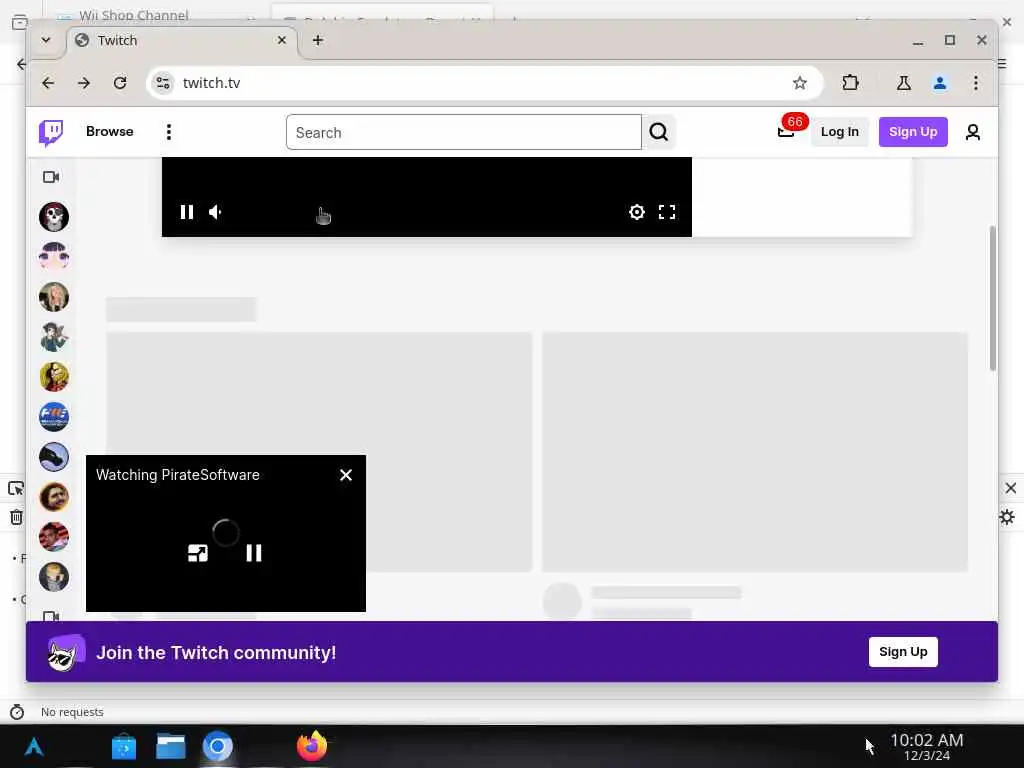This screenshot has width=1024, height=768.
Task: Open the software store taskbar icon
Action: pos(123,746)
